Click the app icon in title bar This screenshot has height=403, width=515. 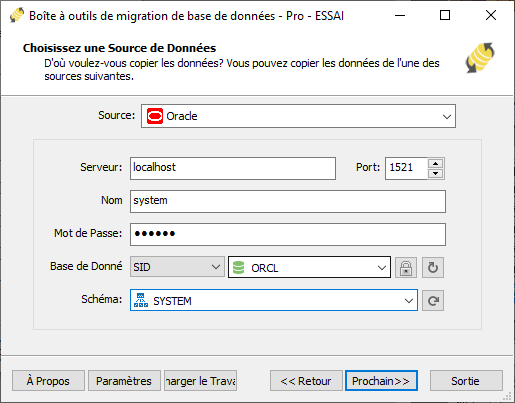click(17, 15)
